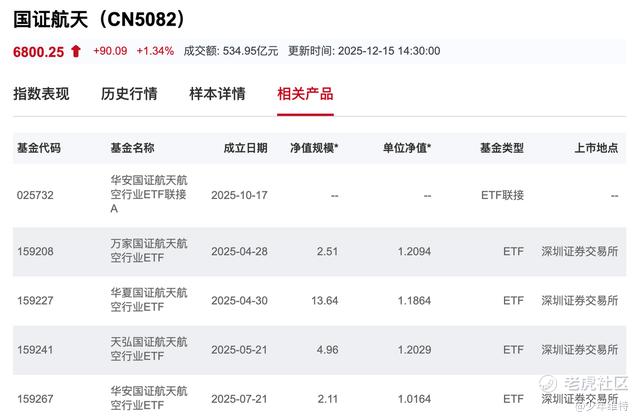Switch to the 指数表现 tab
Screen dimensions: 640x420
pos(41,94)
